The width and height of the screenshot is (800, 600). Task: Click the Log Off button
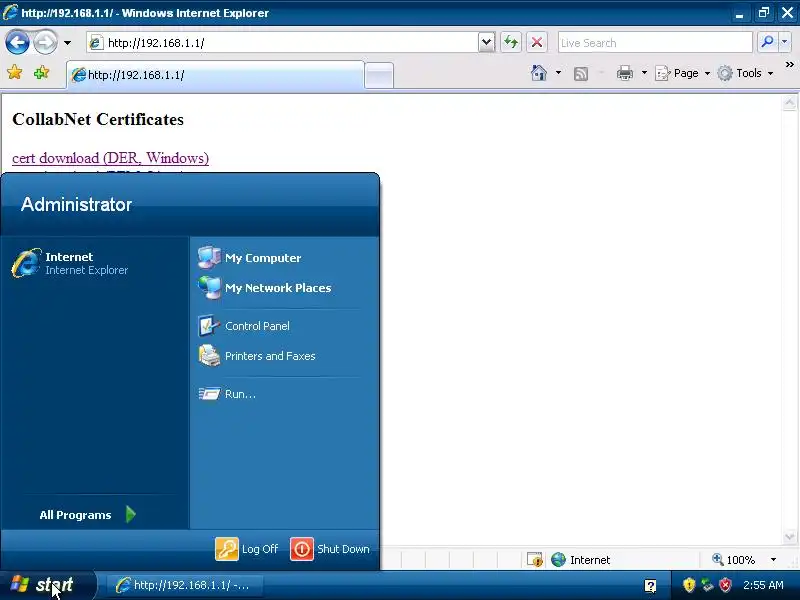[247, 549]
